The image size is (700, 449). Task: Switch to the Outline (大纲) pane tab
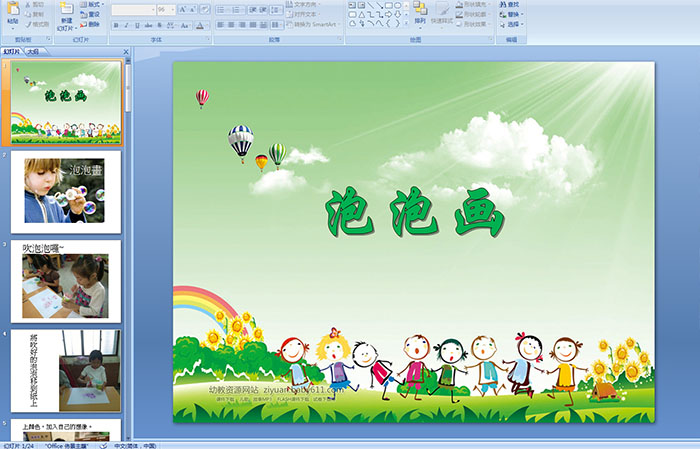point(33,52)
